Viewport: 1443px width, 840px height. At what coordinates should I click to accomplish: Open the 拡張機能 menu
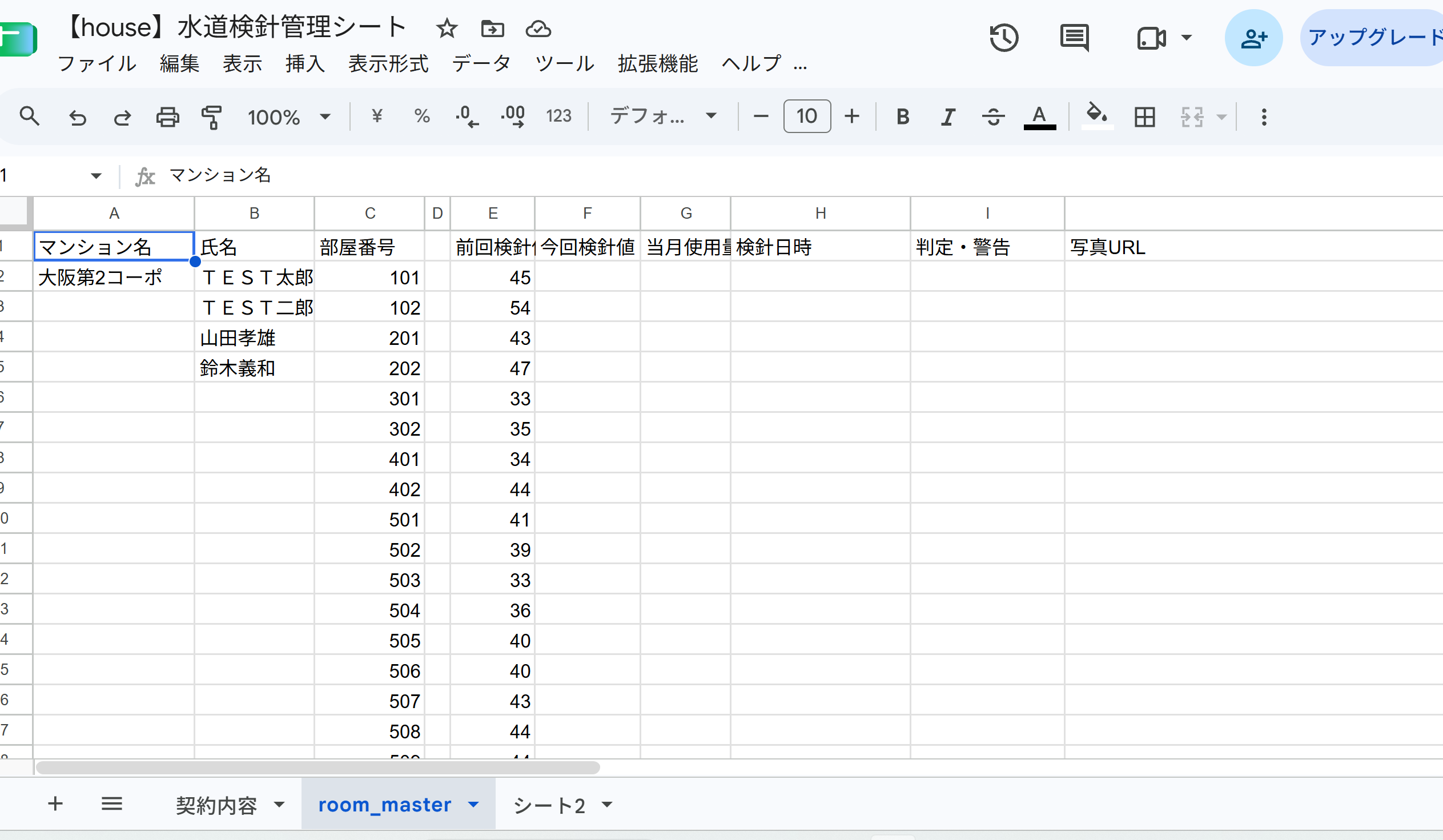click(x=657, y=63)
